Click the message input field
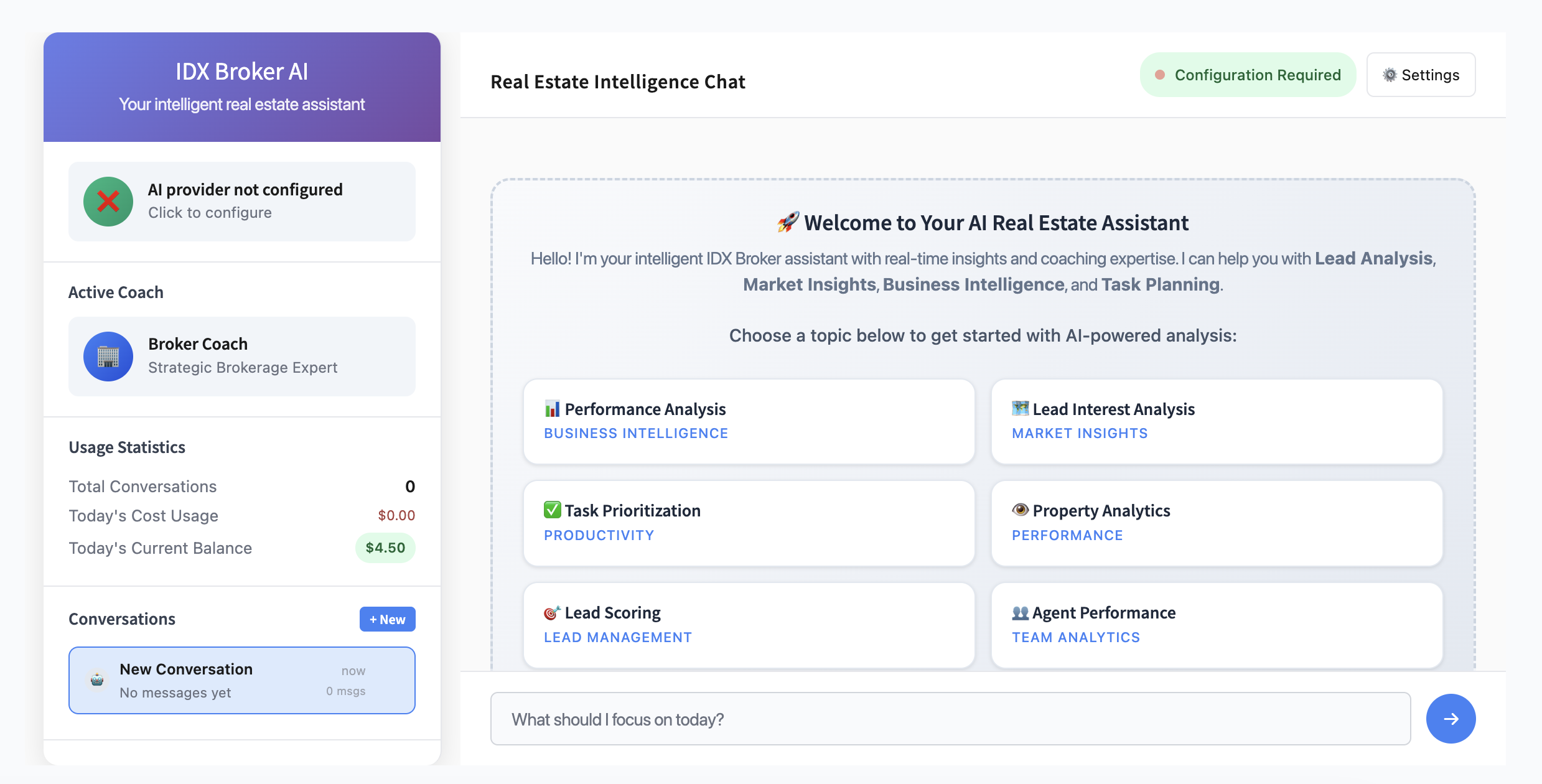This screenshot has width=1542, height=784. (950, 719)
